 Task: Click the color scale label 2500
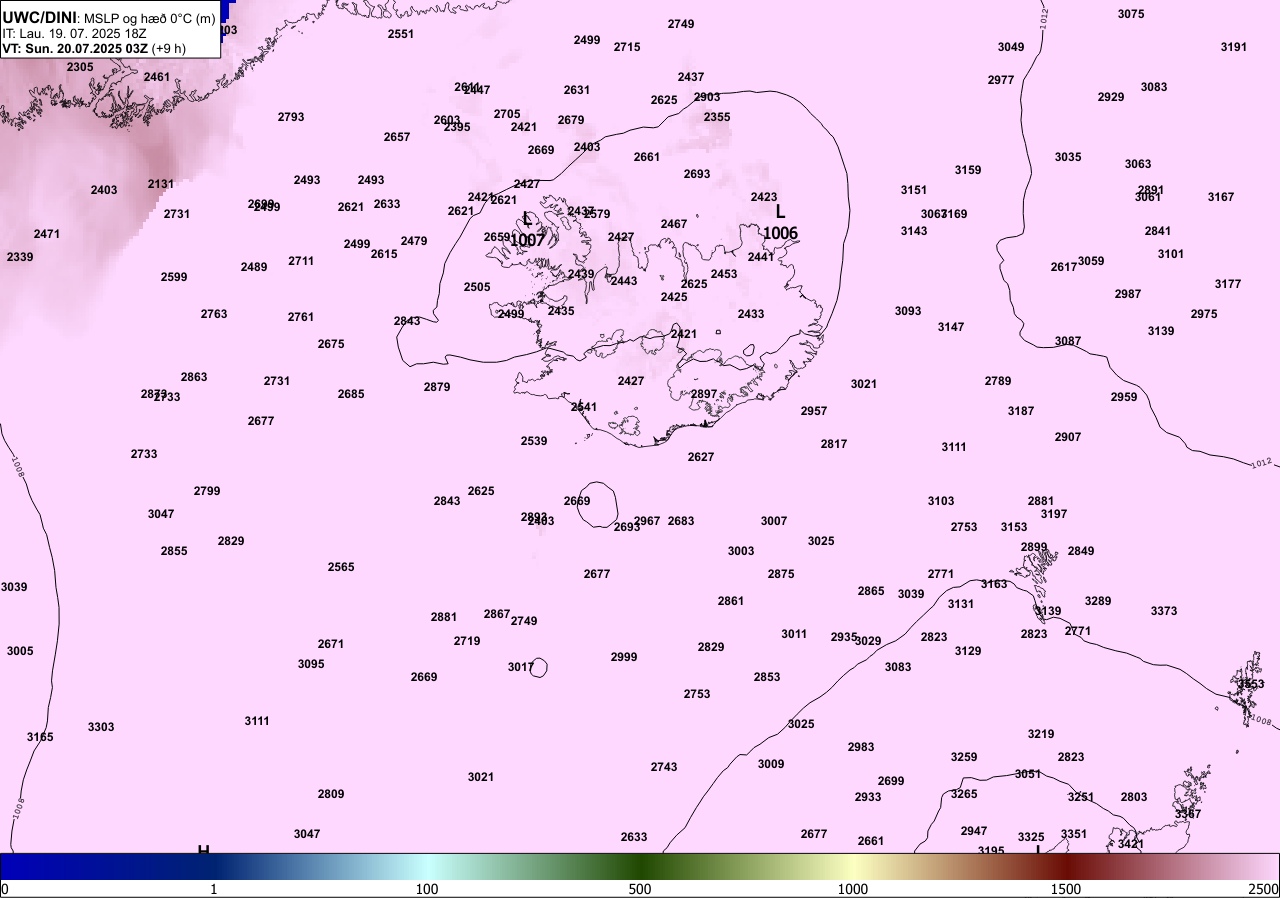tap(1263, 889)
